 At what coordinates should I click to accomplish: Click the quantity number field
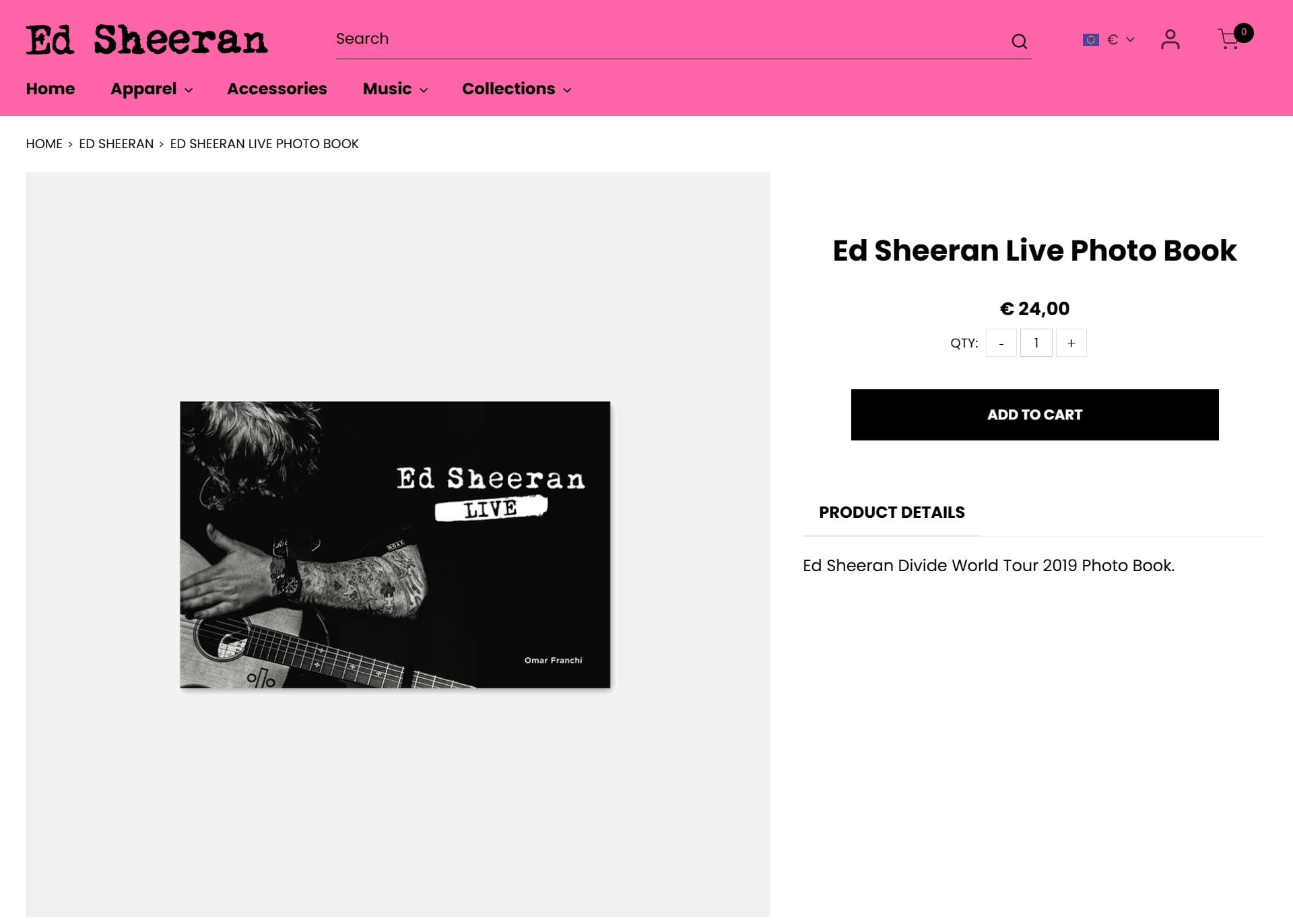[1036, 343]
